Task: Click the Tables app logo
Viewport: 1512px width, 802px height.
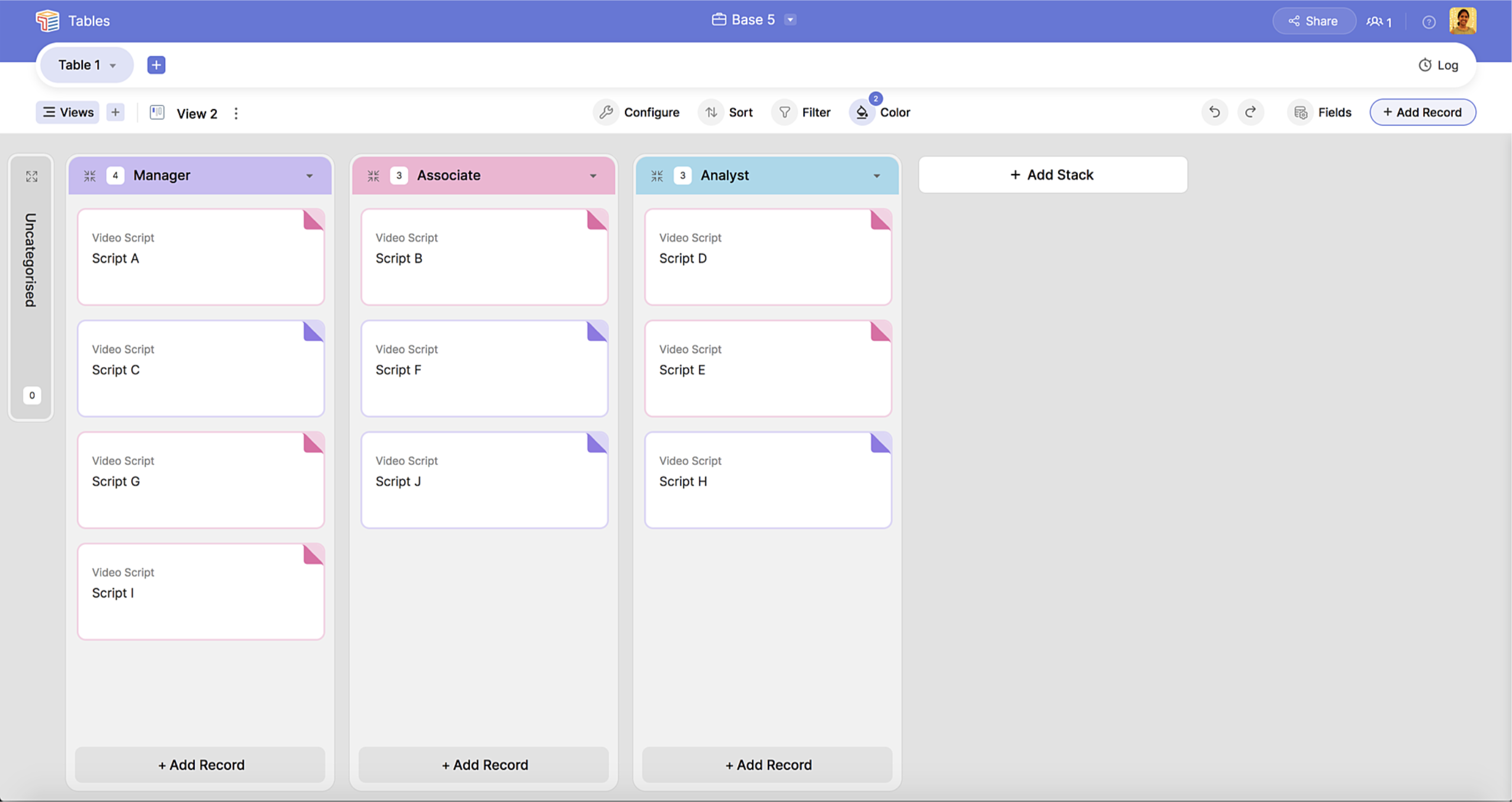Action: pyautogui.click(x=47, y=21)
